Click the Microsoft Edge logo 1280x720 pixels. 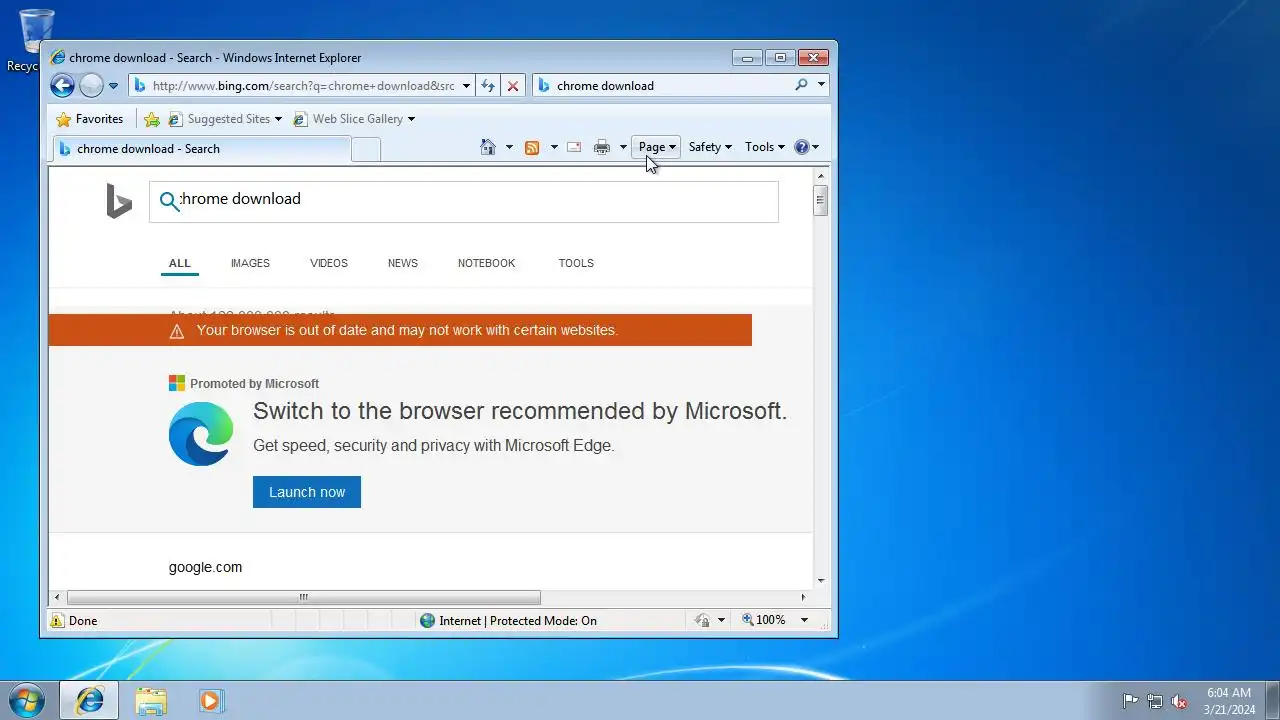tap(201, 434)
